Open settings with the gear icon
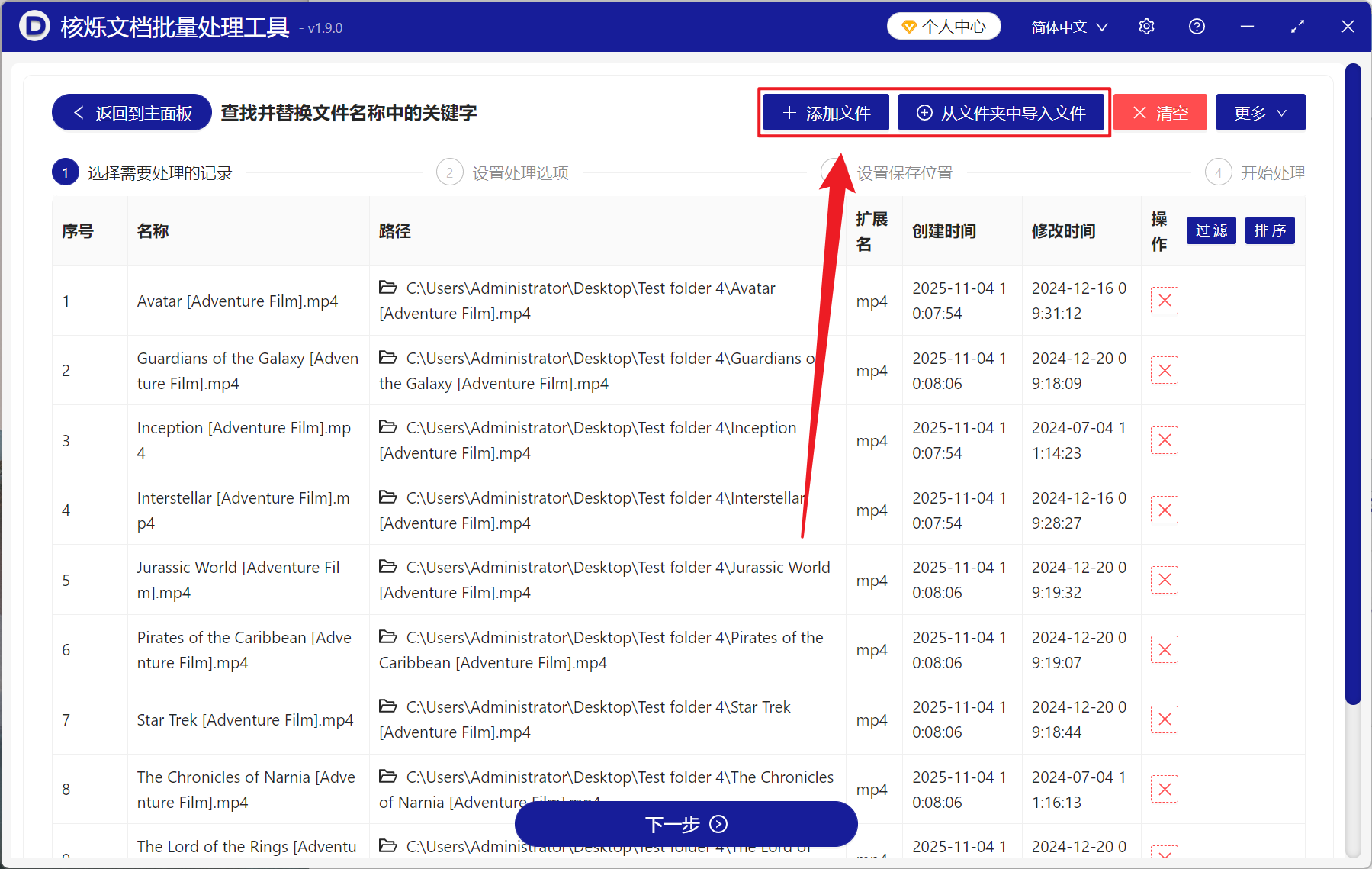Viewport: 1372px width, 869px height. pos(1145,26)
